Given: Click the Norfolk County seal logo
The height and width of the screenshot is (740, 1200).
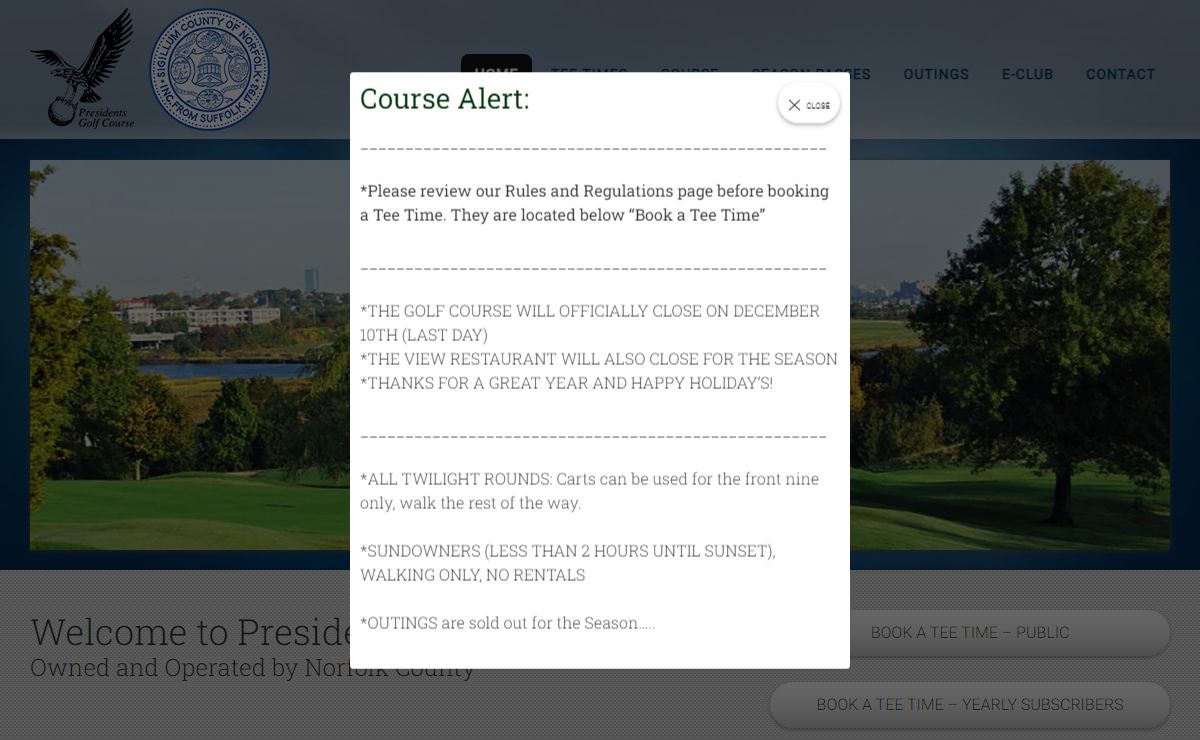Looking at the screenshot, I should (210, 70).
